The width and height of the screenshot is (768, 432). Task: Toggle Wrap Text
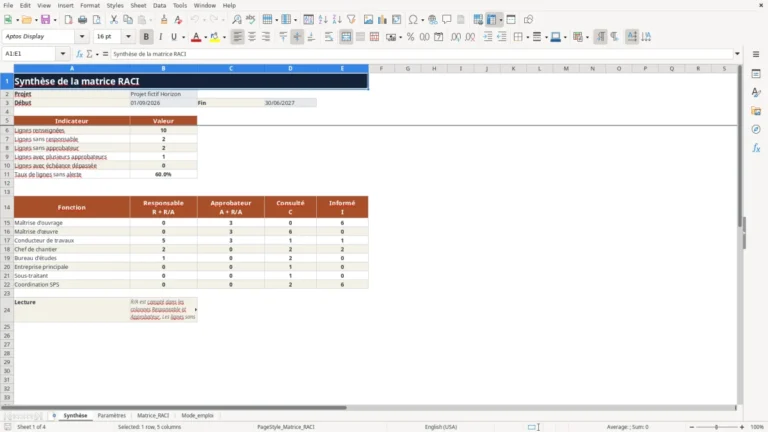coord(329,37)
